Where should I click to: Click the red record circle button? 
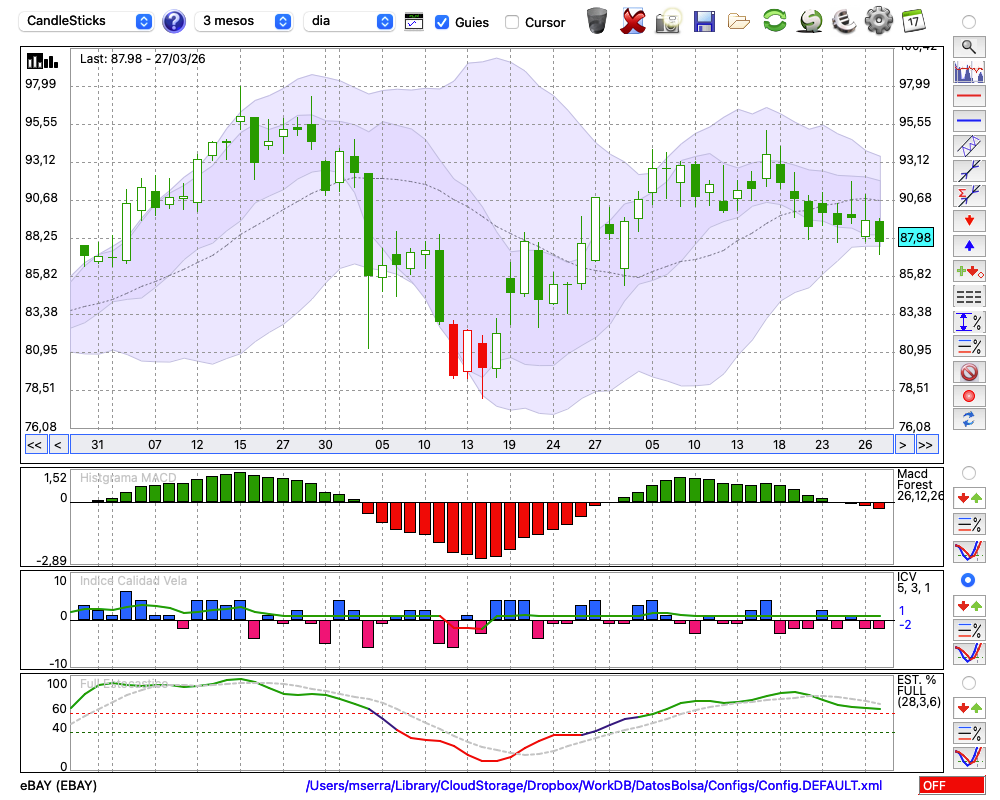point(969,396)
